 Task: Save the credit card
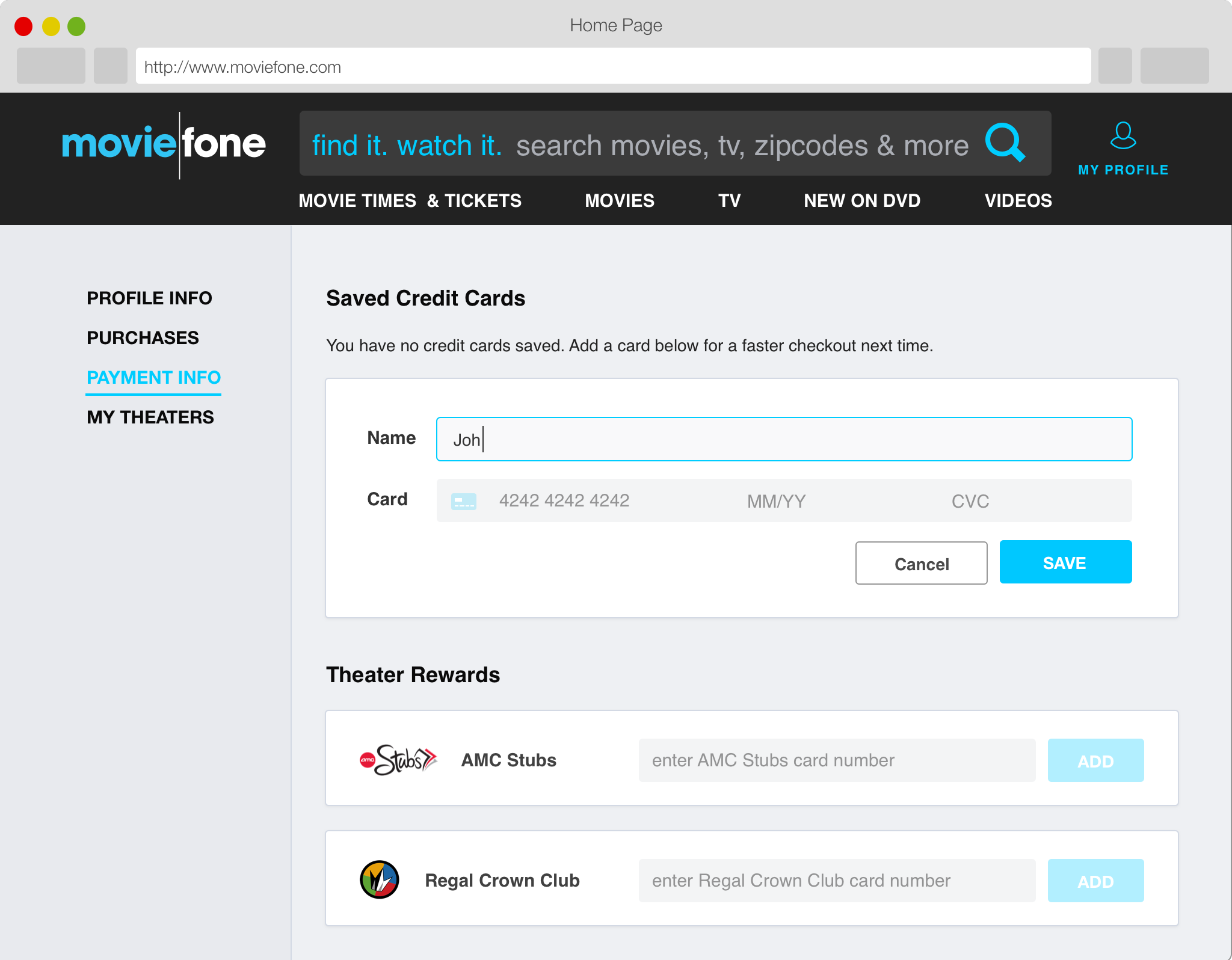1065,562
